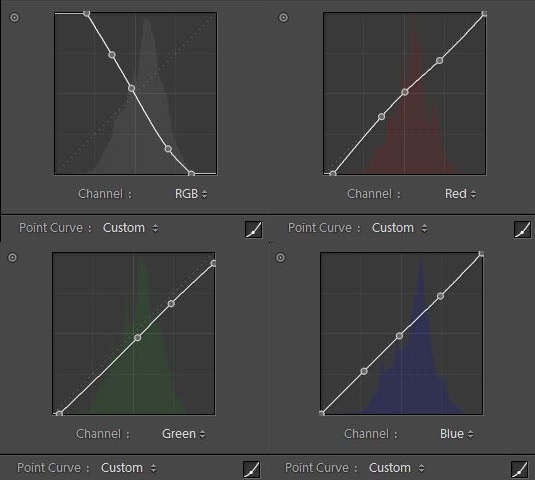Open the Green channel dropdown
This screenshot has height=480, width=535.
[x=184, y=434]
